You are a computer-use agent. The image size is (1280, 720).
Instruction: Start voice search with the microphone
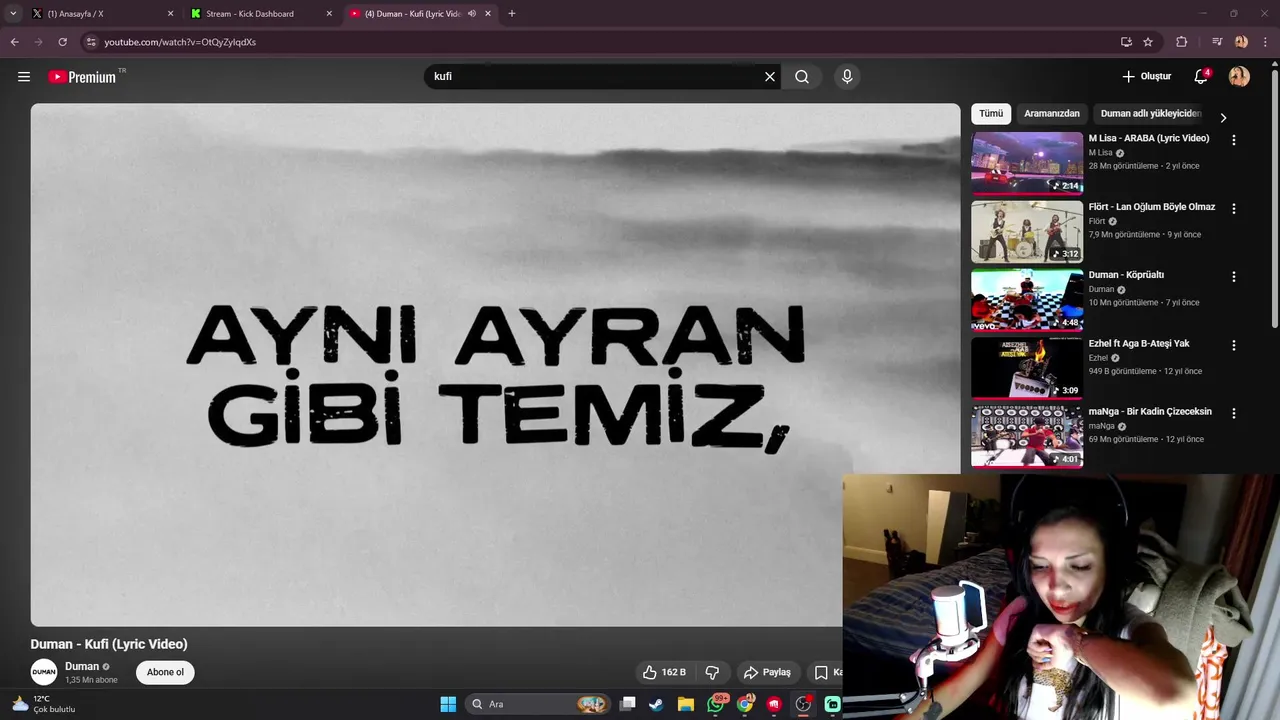tap(847, 77)
